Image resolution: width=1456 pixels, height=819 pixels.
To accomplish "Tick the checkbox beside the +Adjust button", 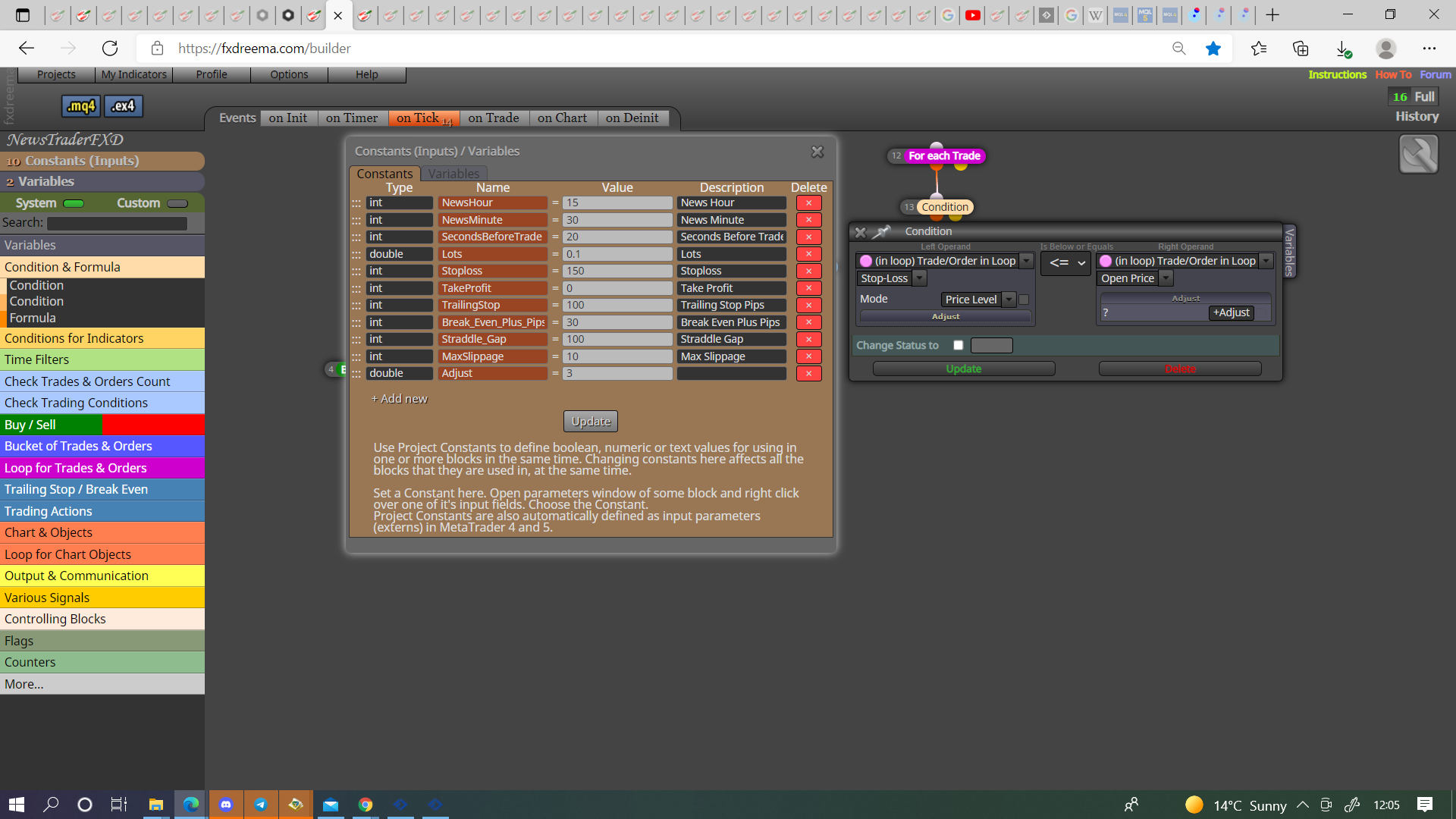I will pos(1262,313).
